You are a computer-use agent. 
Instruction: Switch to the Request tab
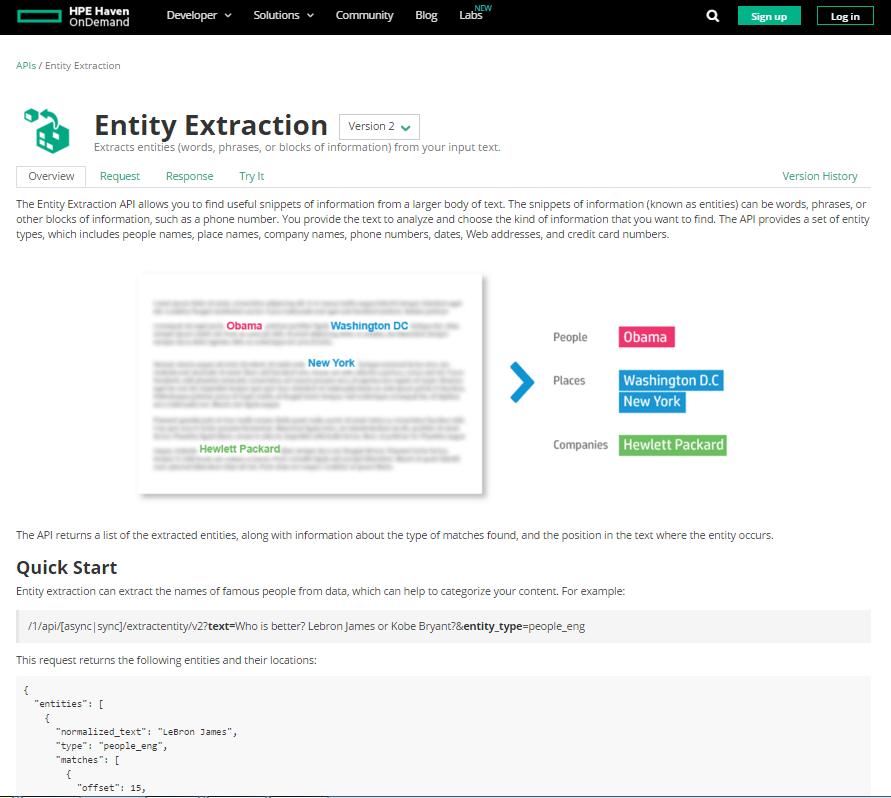pos(119,176)
